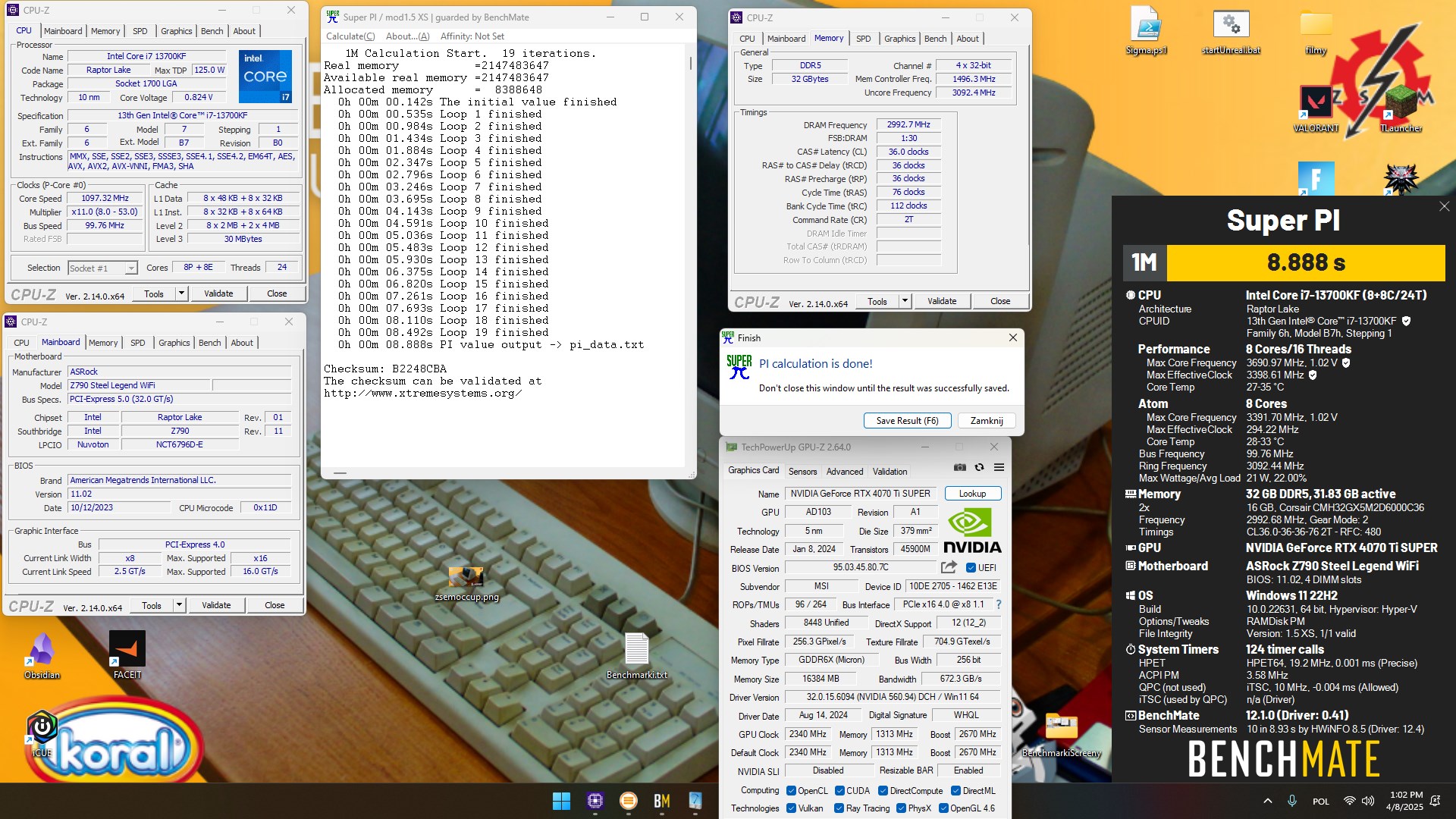Open the Socket #1 selection dropdown in CPU-Z
The height and width of the screenshot is (819, 1456).
[102, 268]
